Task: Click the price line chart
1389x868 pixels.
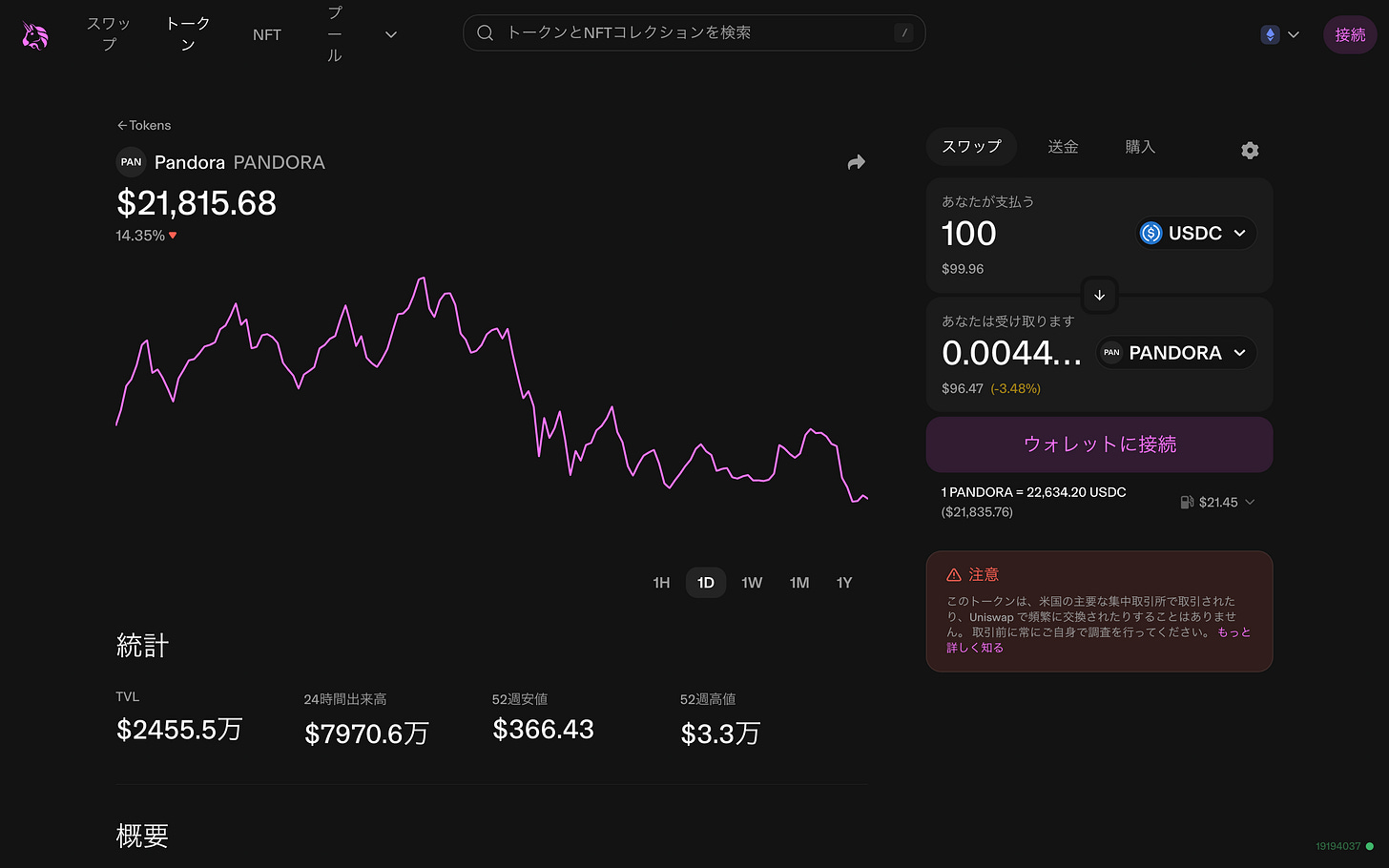Action: 491,391
